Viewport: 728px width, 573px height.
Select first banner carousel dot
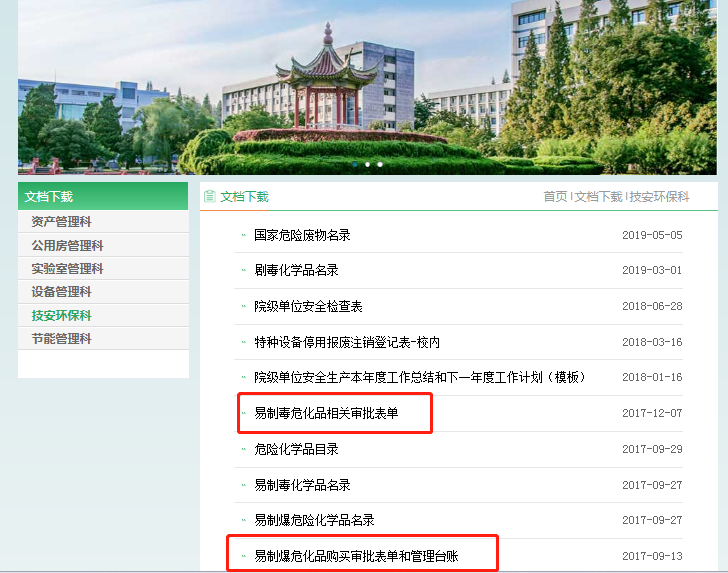[x=355, y=164]
